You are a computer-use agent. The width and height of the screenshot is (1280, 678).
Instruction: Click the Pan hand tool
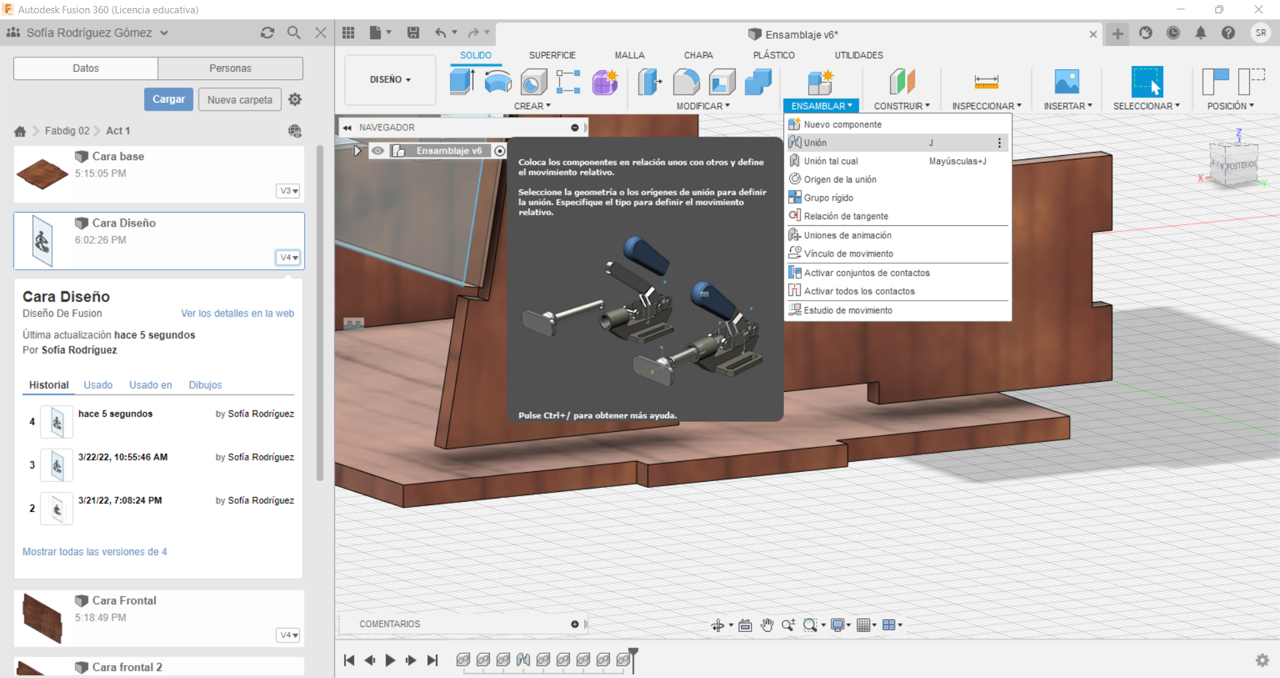pos(767,625)
